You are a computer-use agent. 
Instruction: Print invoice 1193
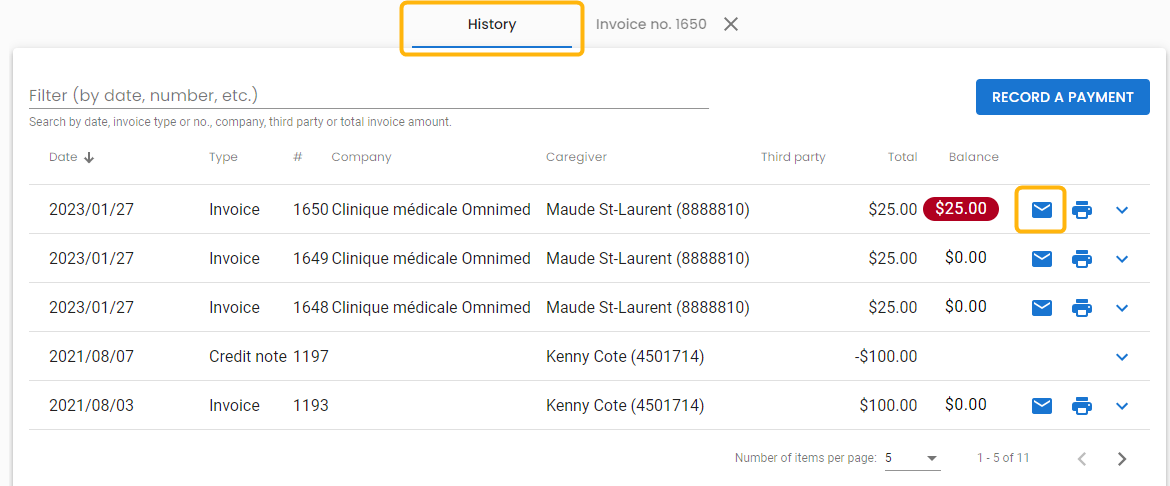[1082, 405]
